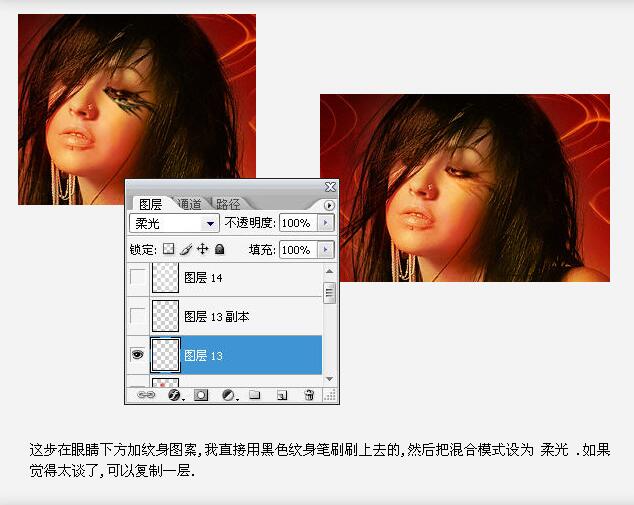Delete layer with trash icon
The image size is (634, 505).
click(309, 395)
